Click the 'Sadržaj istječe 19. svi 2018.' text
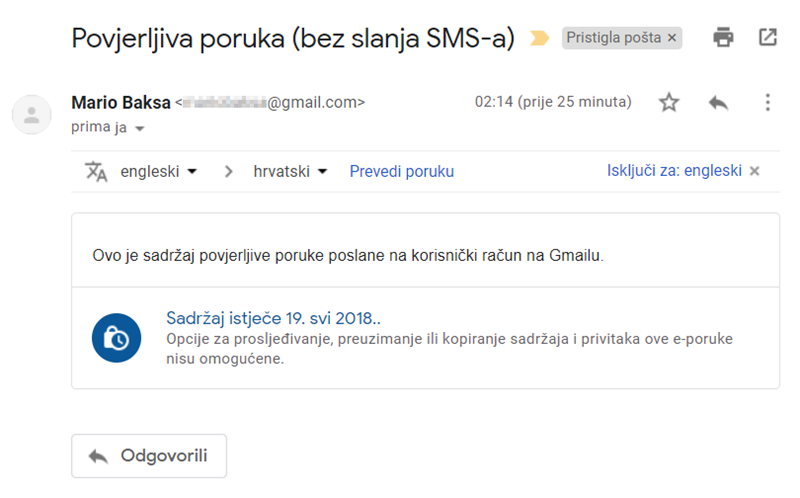The image size is (800, 498). (x=273, y=318)
